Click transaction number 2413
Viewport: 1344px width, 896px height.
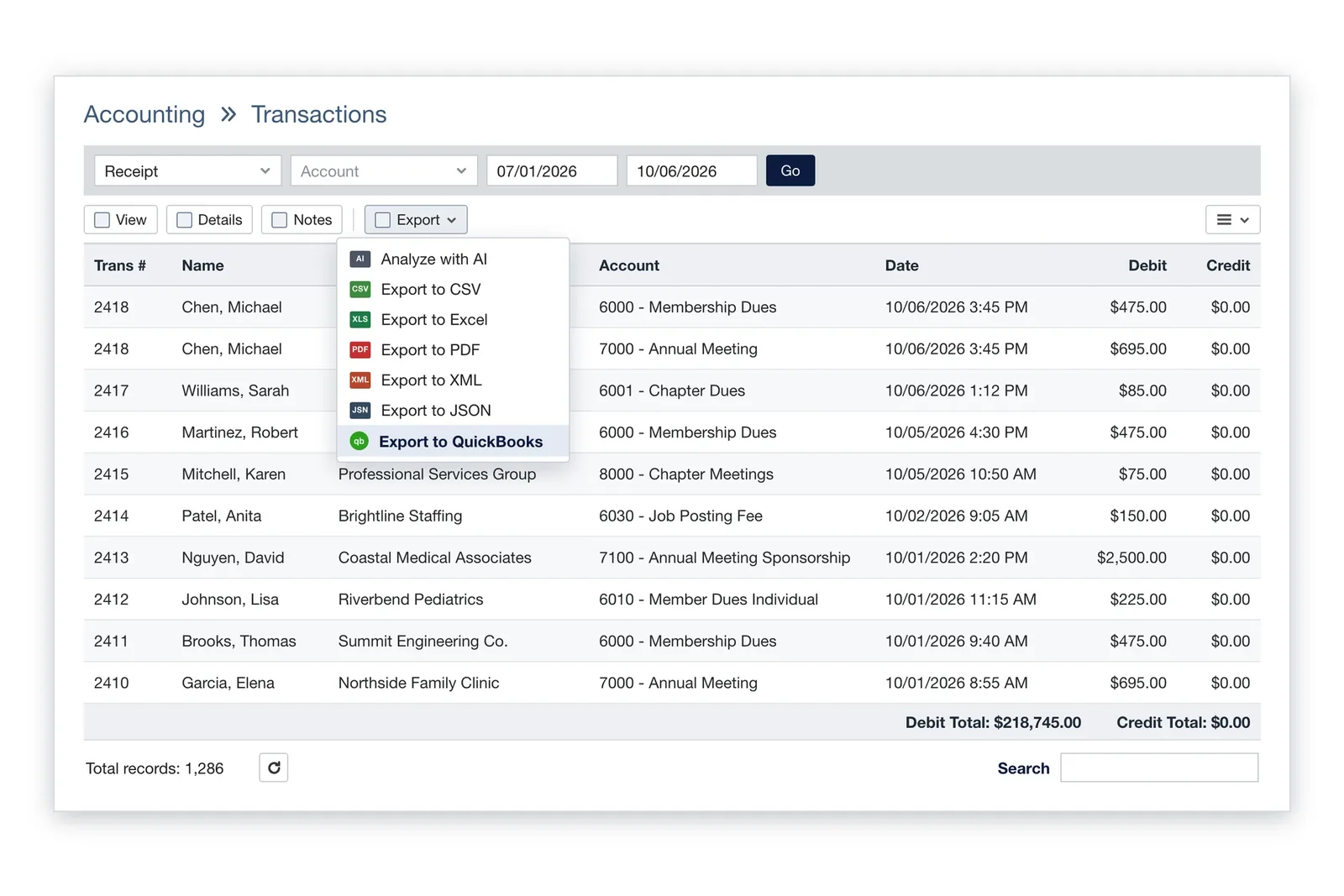pos(112,558)
